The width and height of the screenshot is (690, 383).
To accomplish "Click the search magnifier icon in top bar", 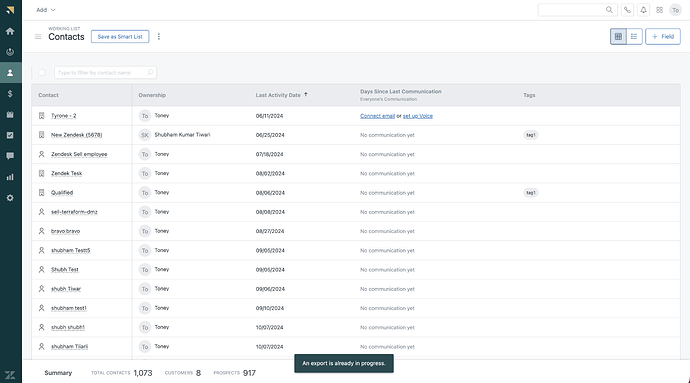I will [x=609, y=10].
